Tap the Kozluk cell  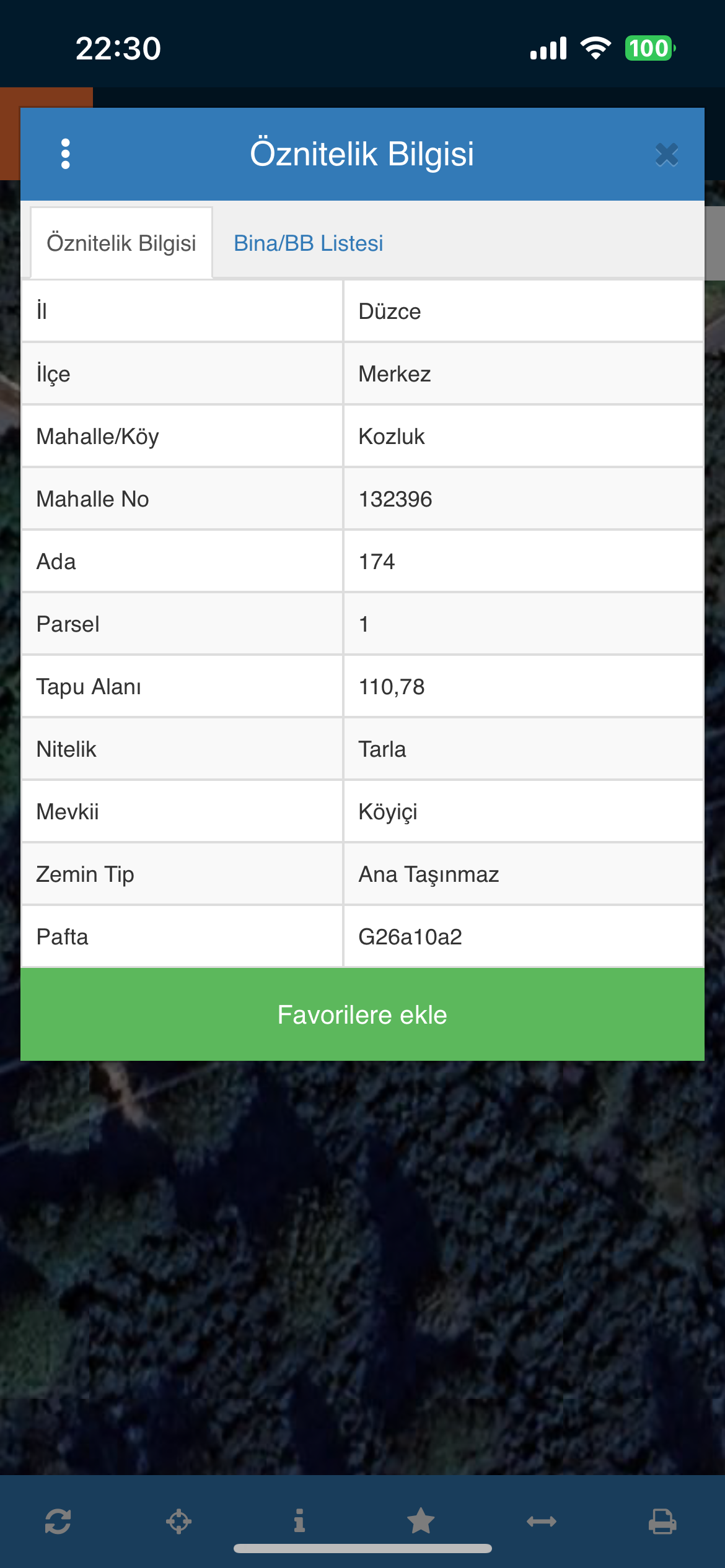pos(392,437)
